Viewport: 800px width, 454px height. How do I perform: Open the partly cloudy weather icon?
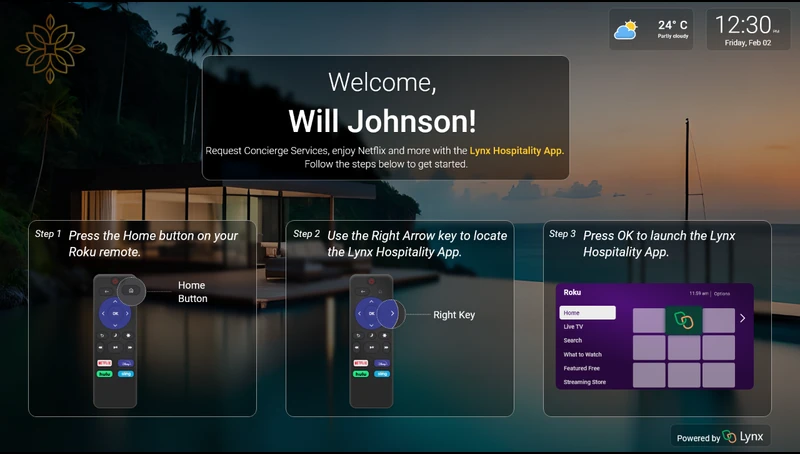pos(626,30)
